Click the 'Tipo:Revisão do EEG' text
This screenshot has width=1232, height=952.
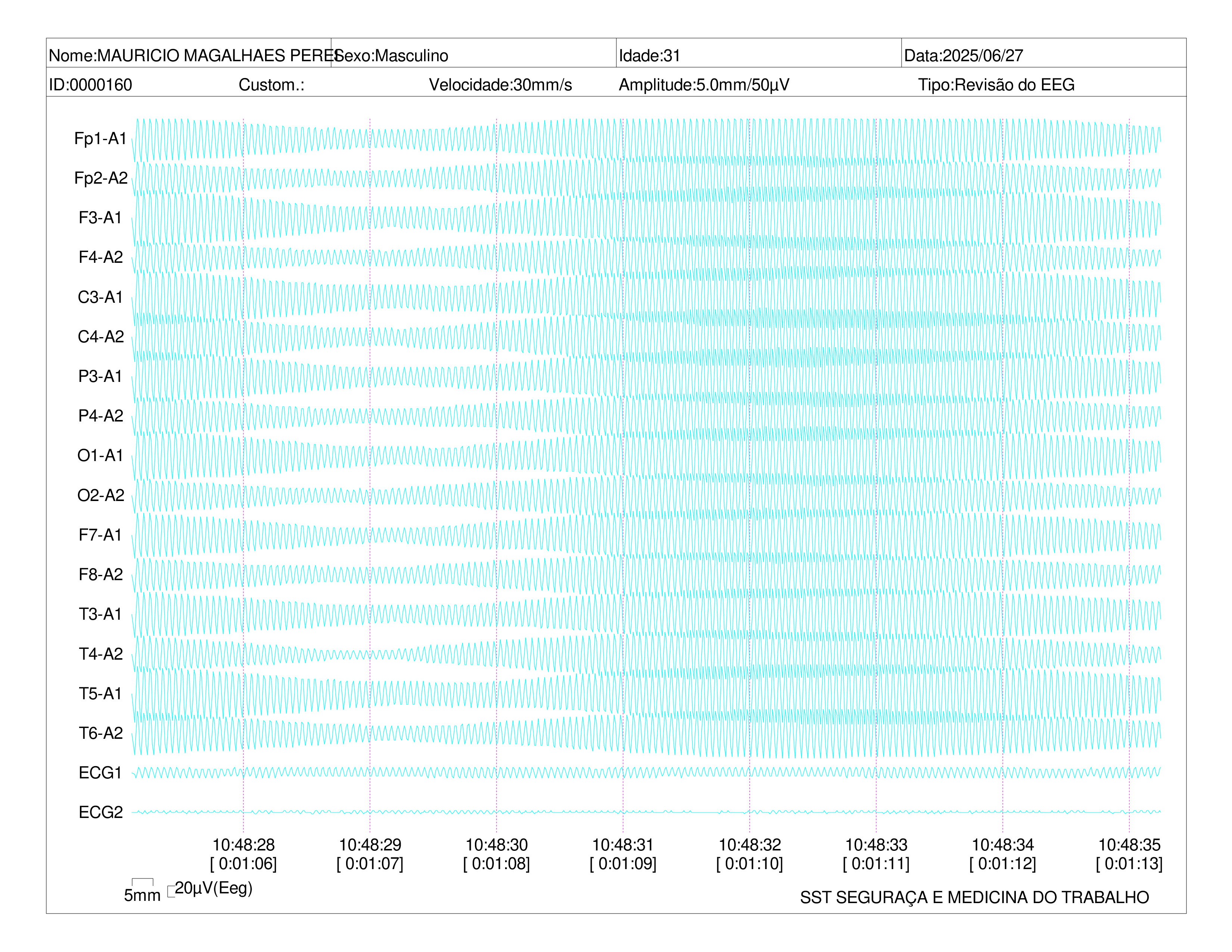pos(996,85)
